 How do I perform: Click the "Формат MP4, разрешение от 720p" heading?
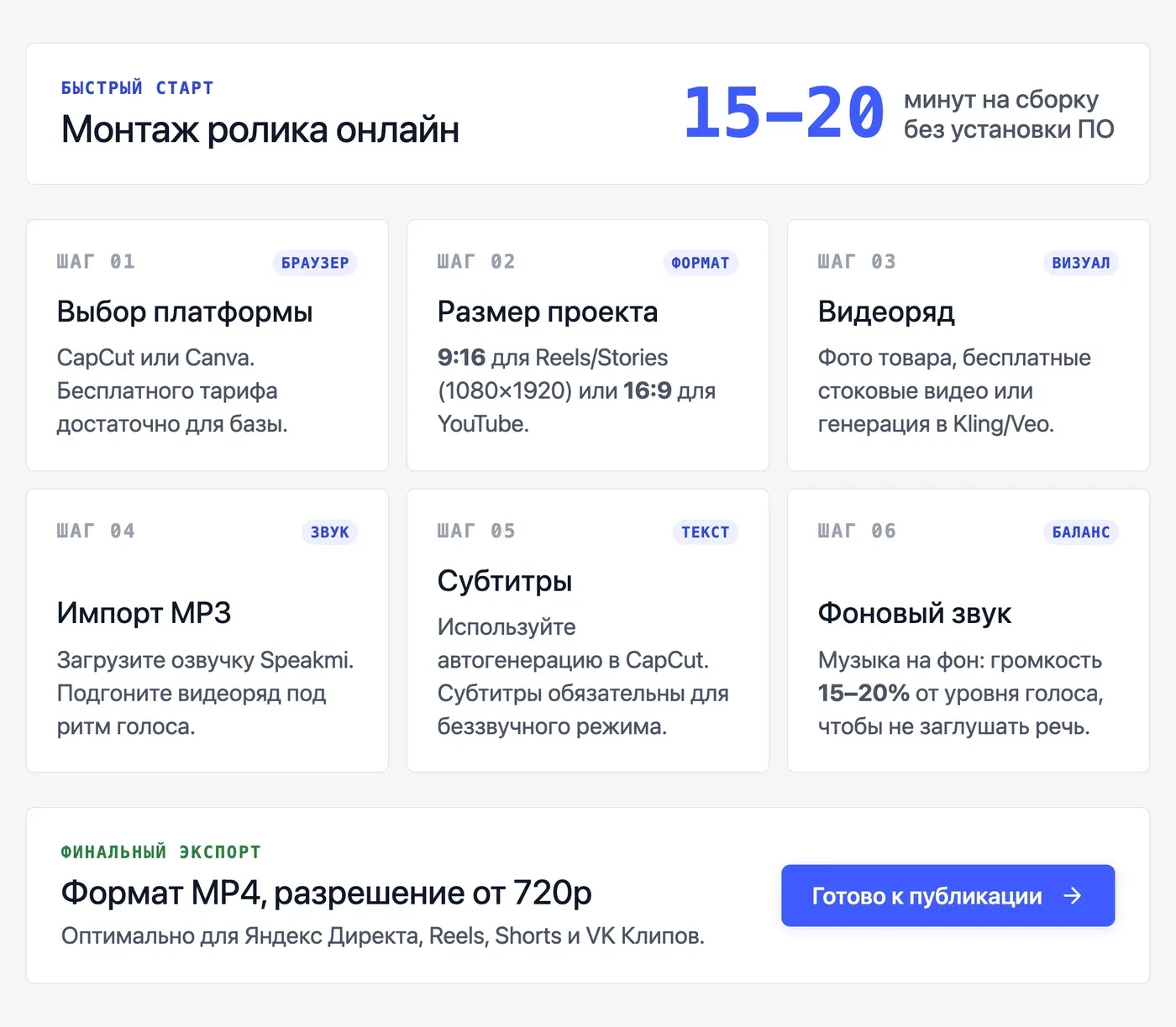(327, 893)
